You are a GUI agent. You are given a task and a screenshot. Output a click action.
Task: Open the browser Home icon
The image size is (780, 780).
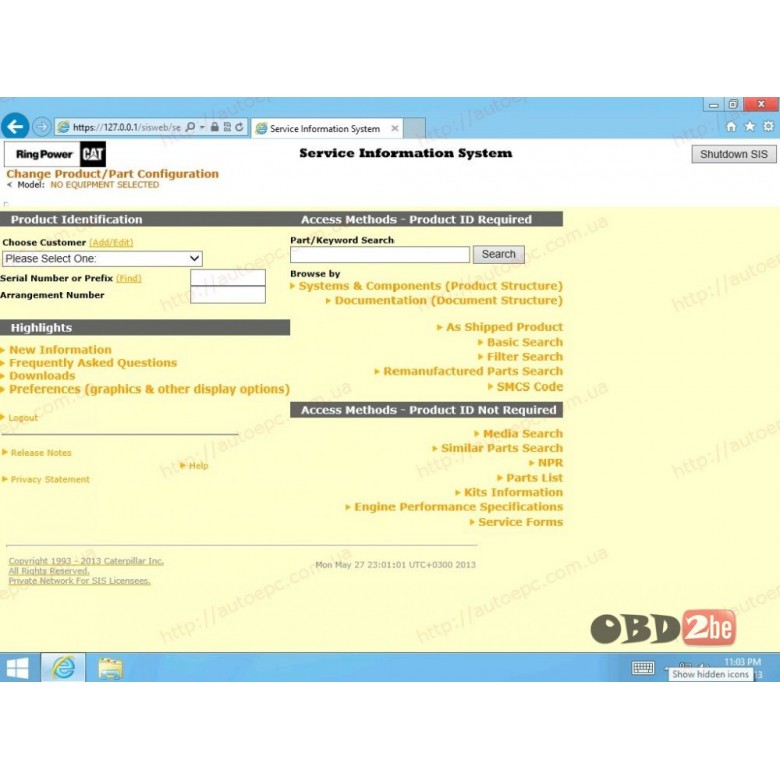click(731, 126)
